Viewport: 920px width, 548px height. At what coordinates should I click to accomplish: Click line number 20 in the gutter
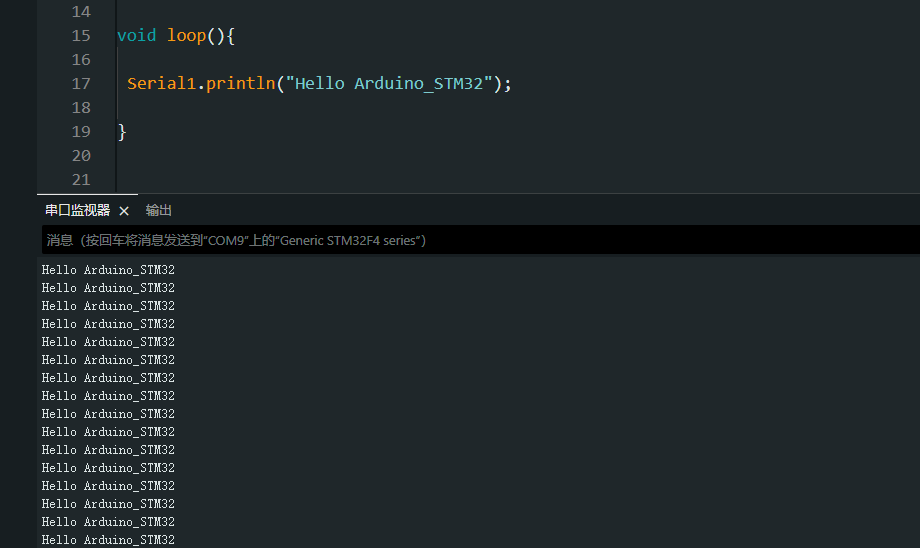click(x=81, y=156)
